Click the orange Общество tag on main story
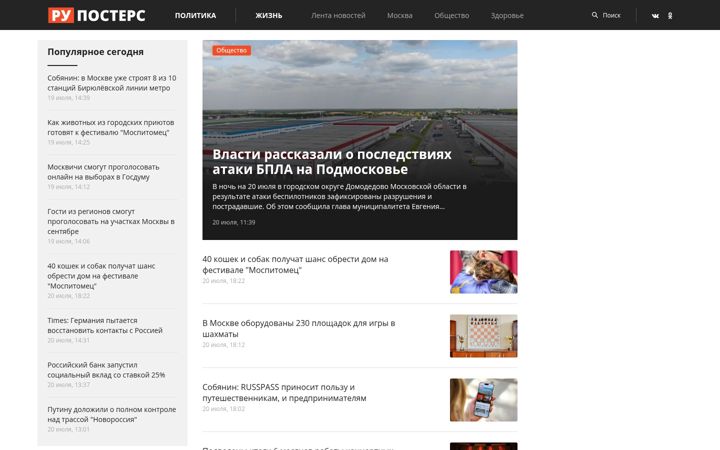720x450 pixels. [x=231, y=50]
